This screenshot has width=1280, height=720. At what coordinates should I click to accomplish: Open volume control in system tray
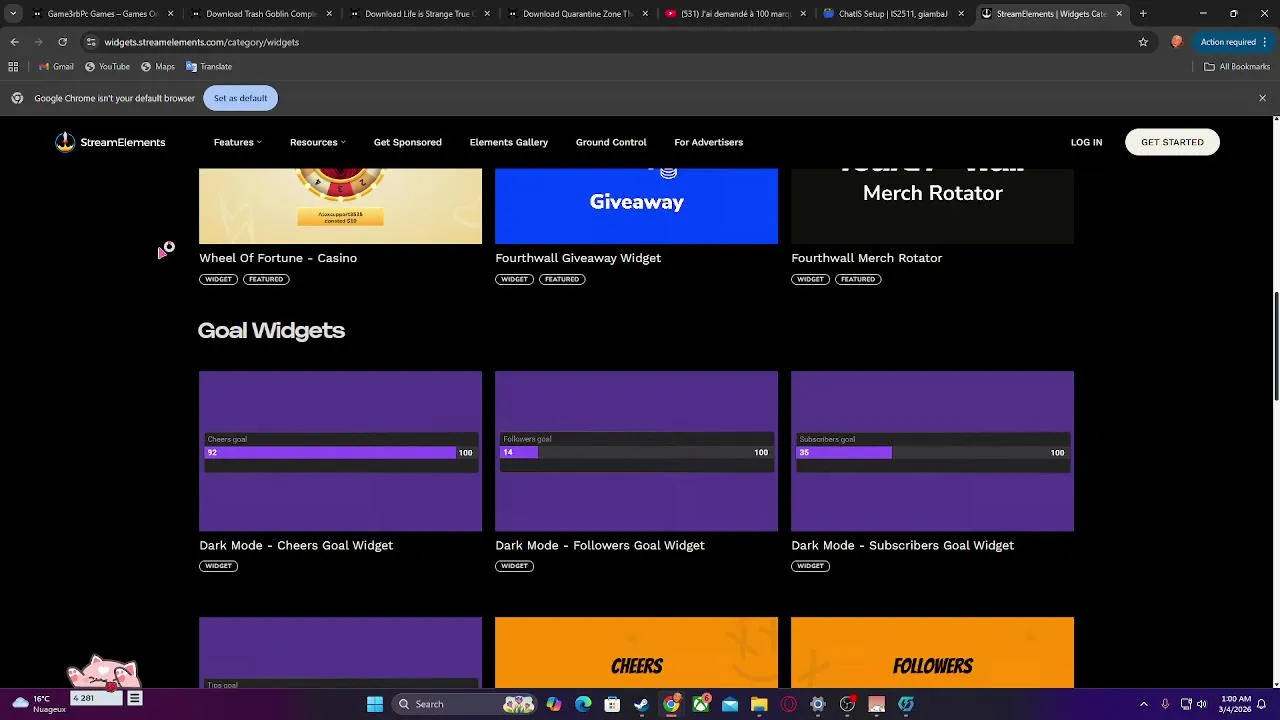tap(1202, 704)
